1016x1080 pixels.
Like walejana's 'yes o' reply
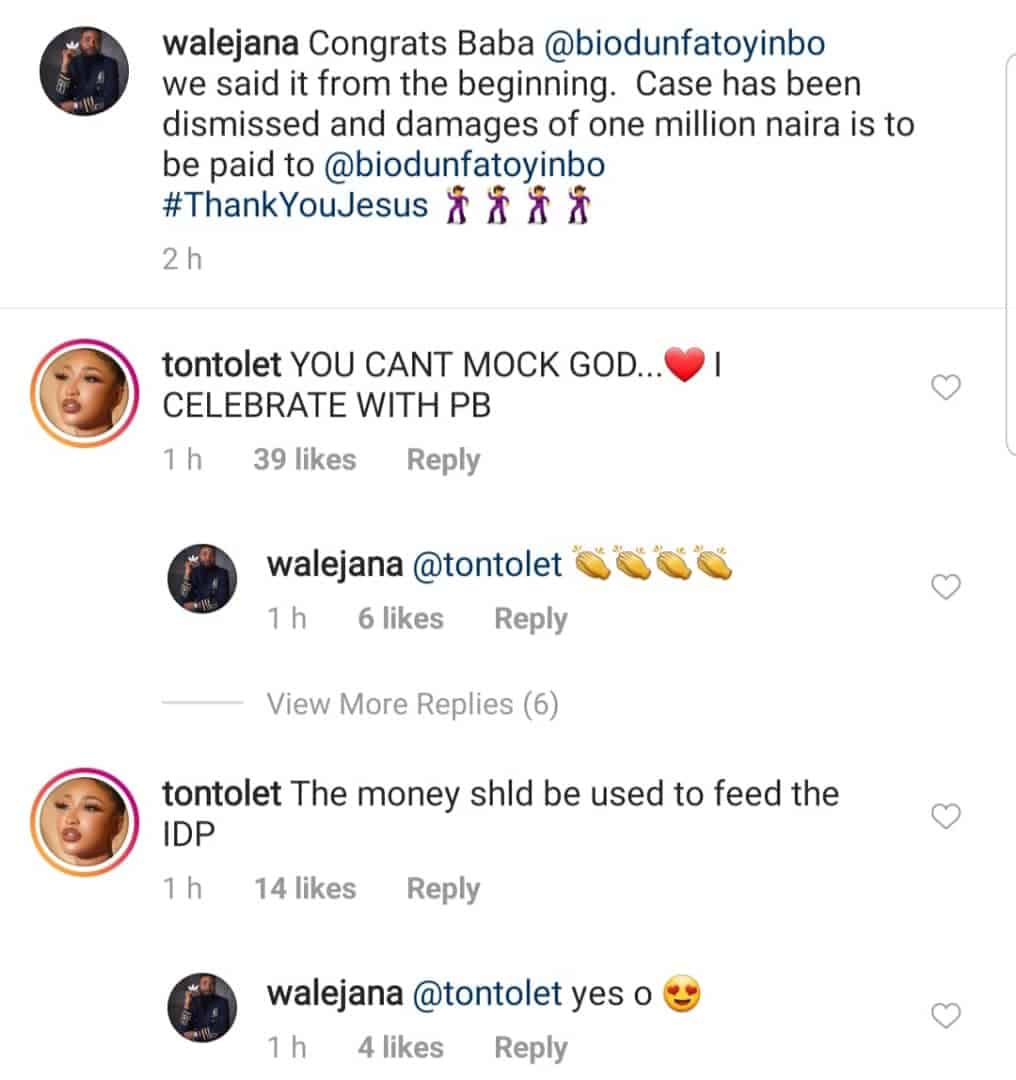[x=945, y=1017]
